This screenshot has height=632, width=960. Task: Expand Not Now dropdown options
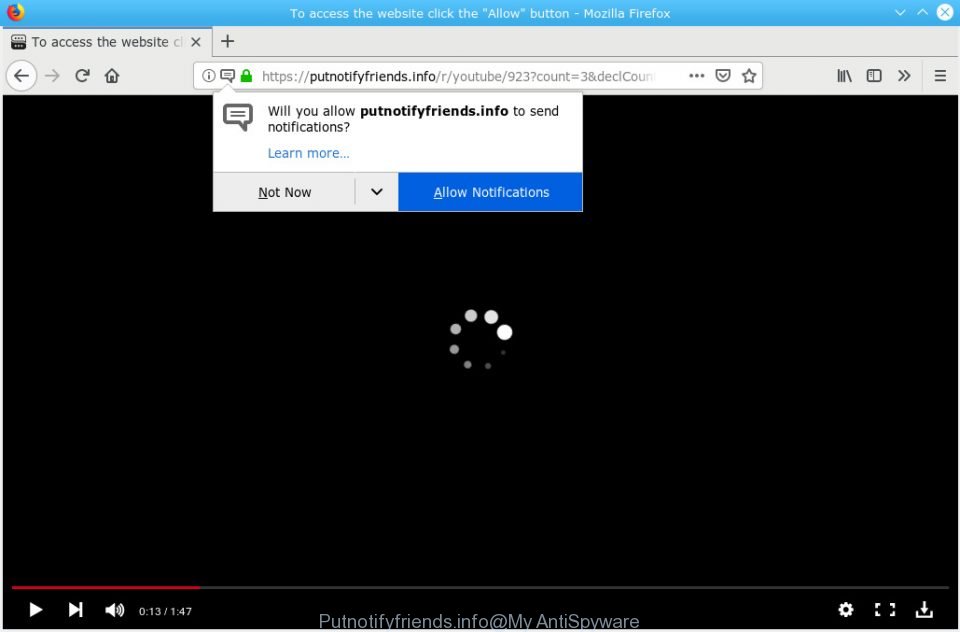[x=377, y=192]
